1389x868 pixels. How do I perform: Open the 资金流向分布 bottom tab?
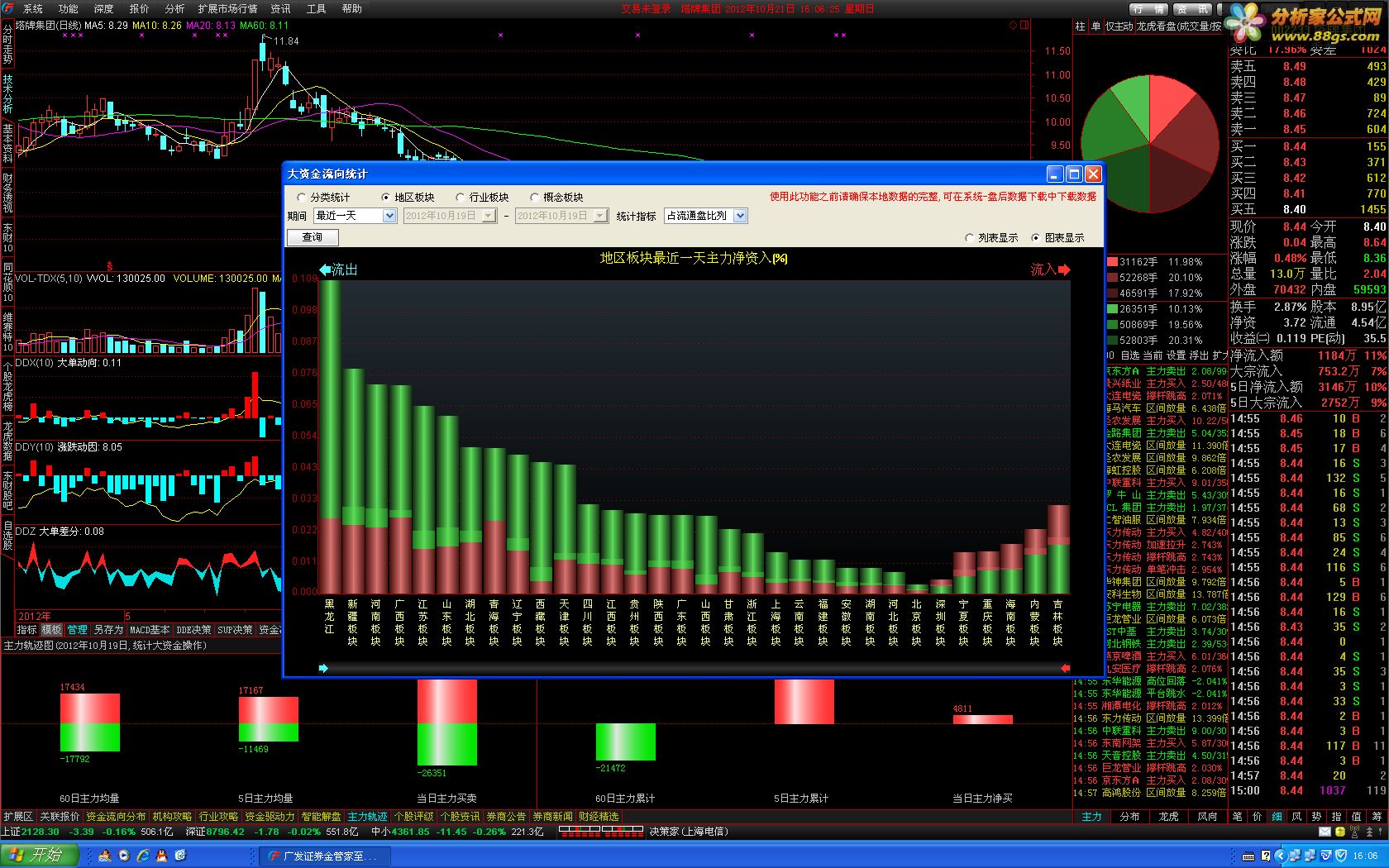(116, 817)
